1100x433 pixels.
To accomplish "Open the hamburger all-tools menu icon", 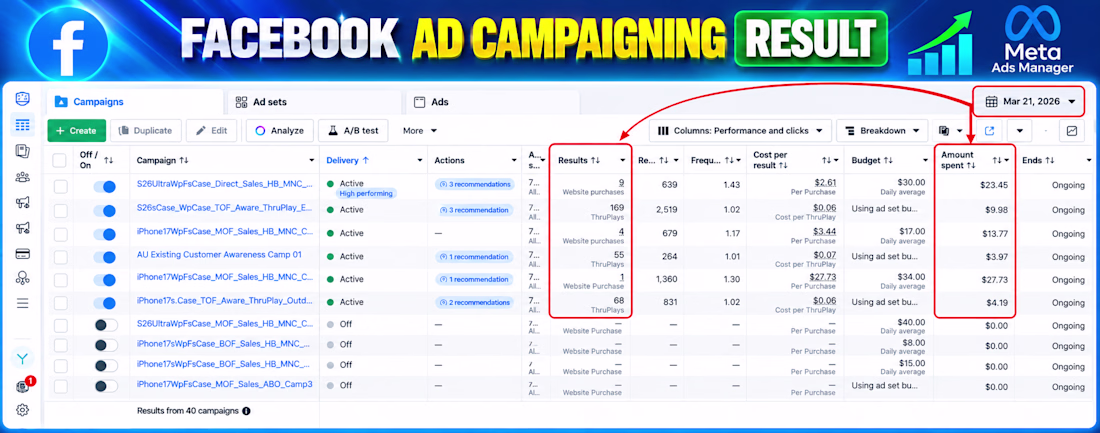I will coord(22,303).
